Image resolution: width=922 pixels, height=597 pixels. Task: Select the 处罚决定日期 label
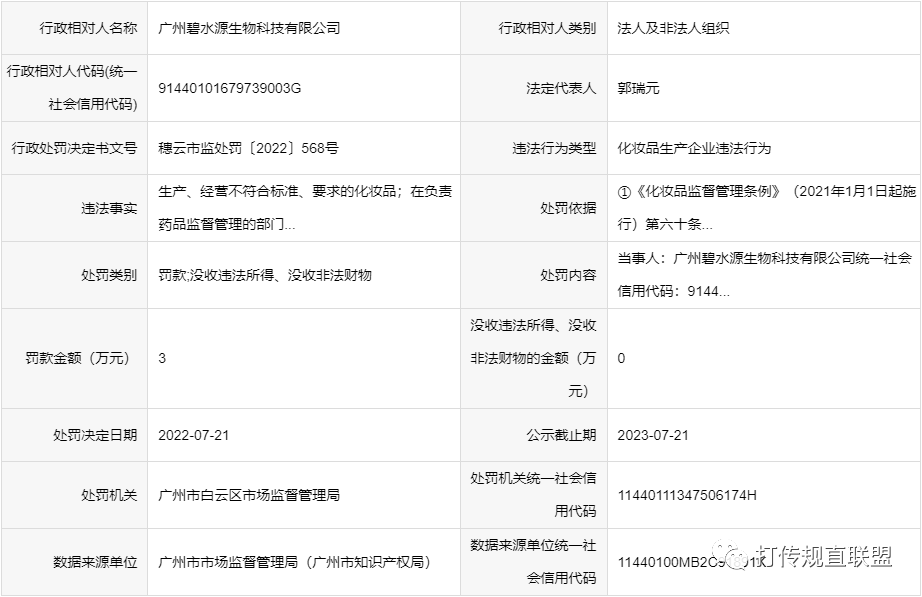tap(95, 435)
